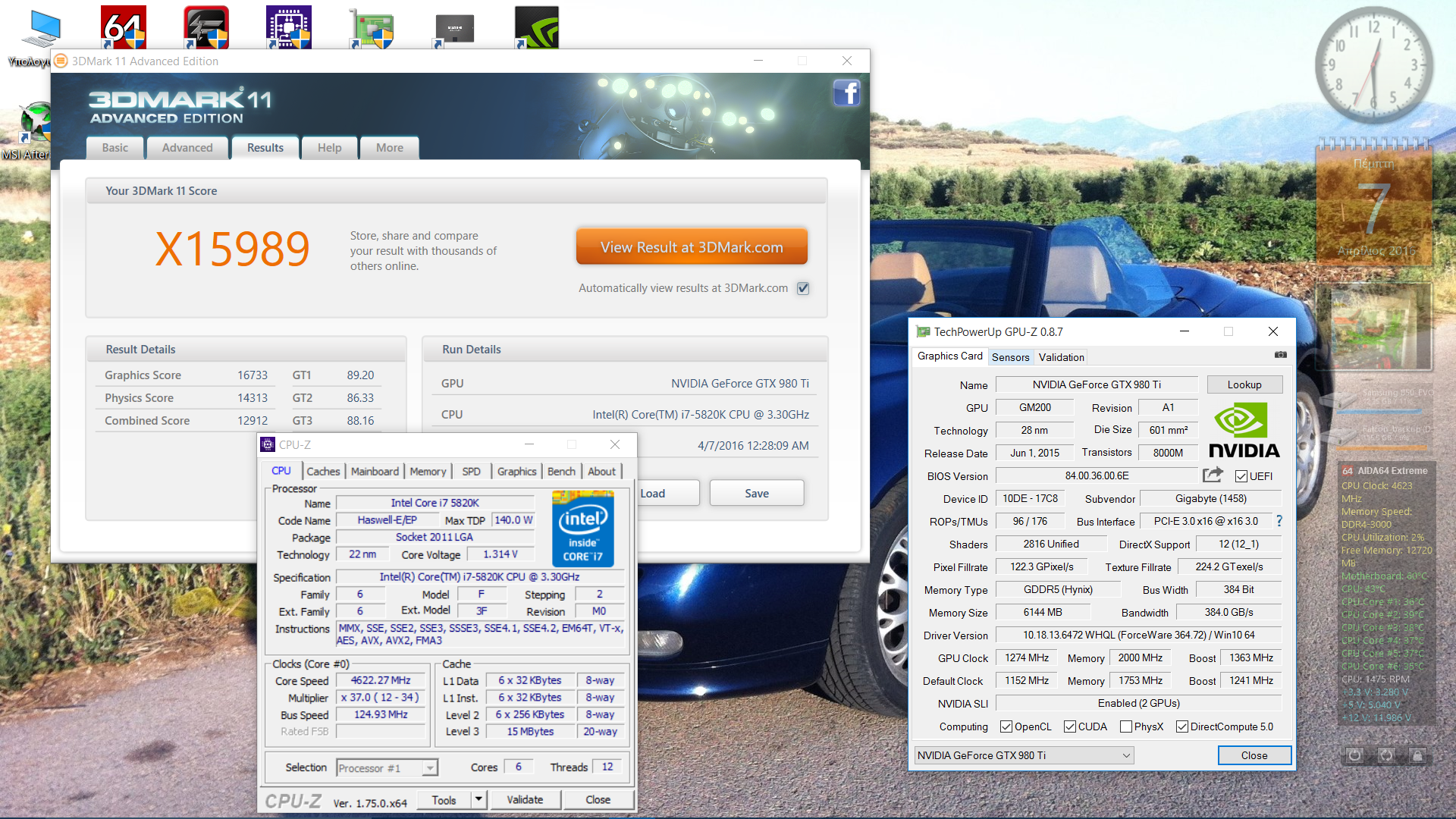Click the slideshow picture gadget
Image resolution: width=1456 pixels, height=819 pixels.
1374,327
